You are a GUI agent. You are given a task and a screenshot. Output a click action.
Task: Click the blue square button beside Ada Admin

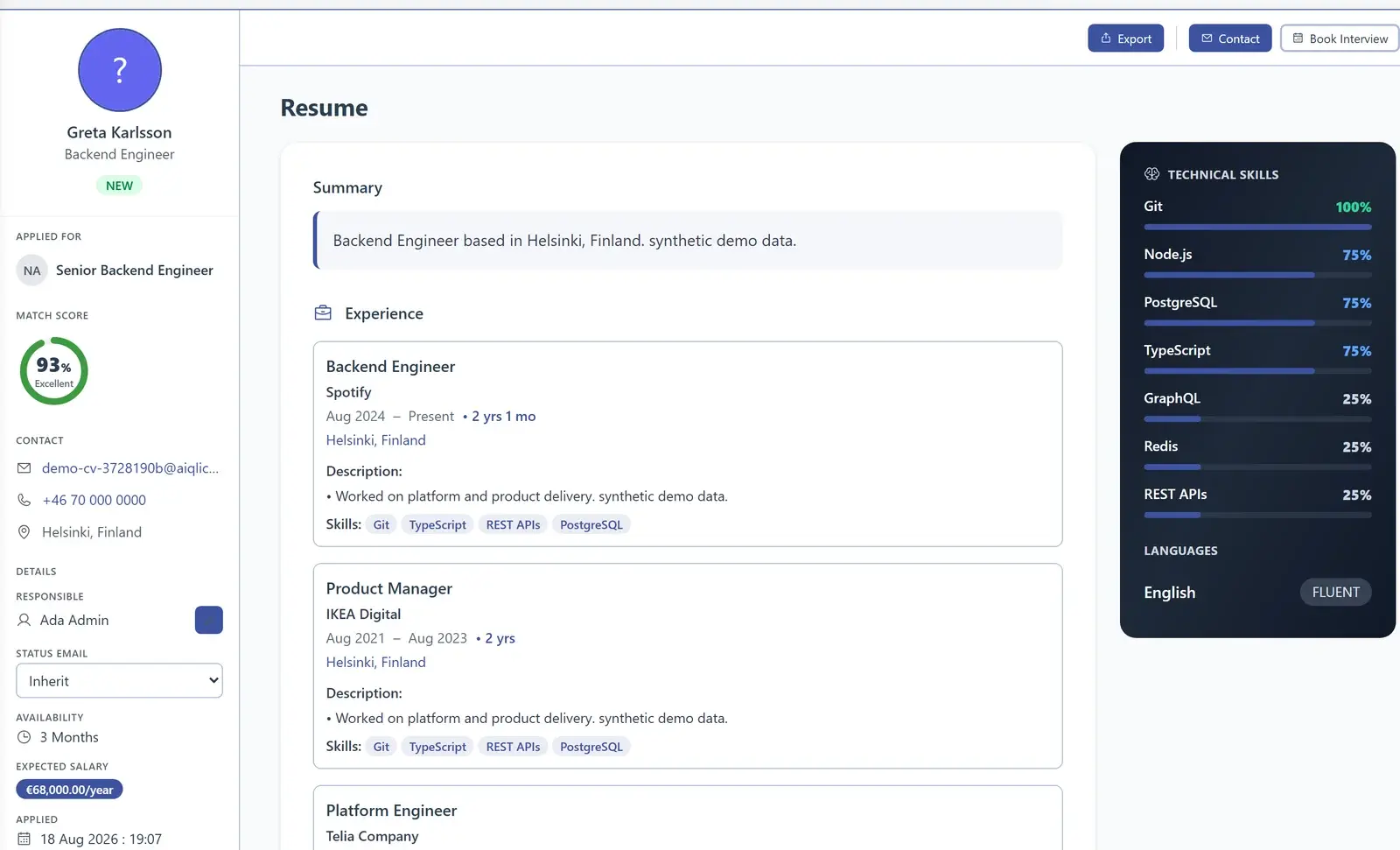coord(208,620)
